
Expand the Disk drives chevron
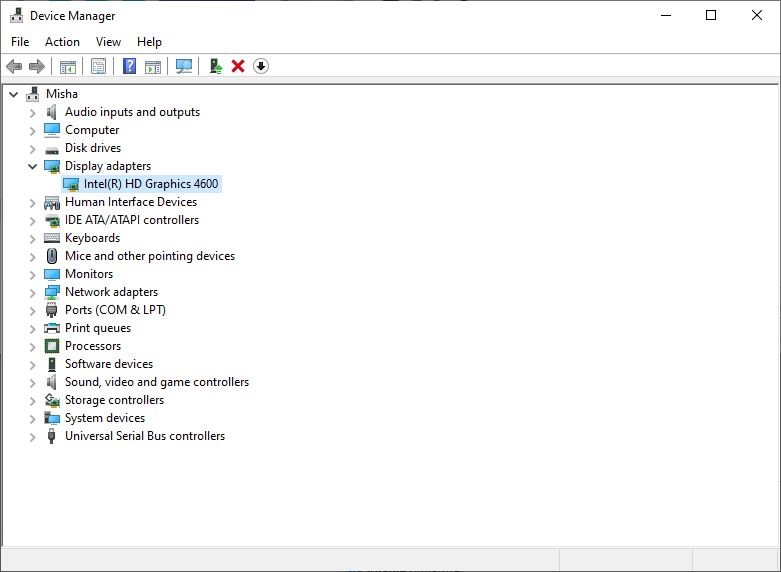coord(32,148)
